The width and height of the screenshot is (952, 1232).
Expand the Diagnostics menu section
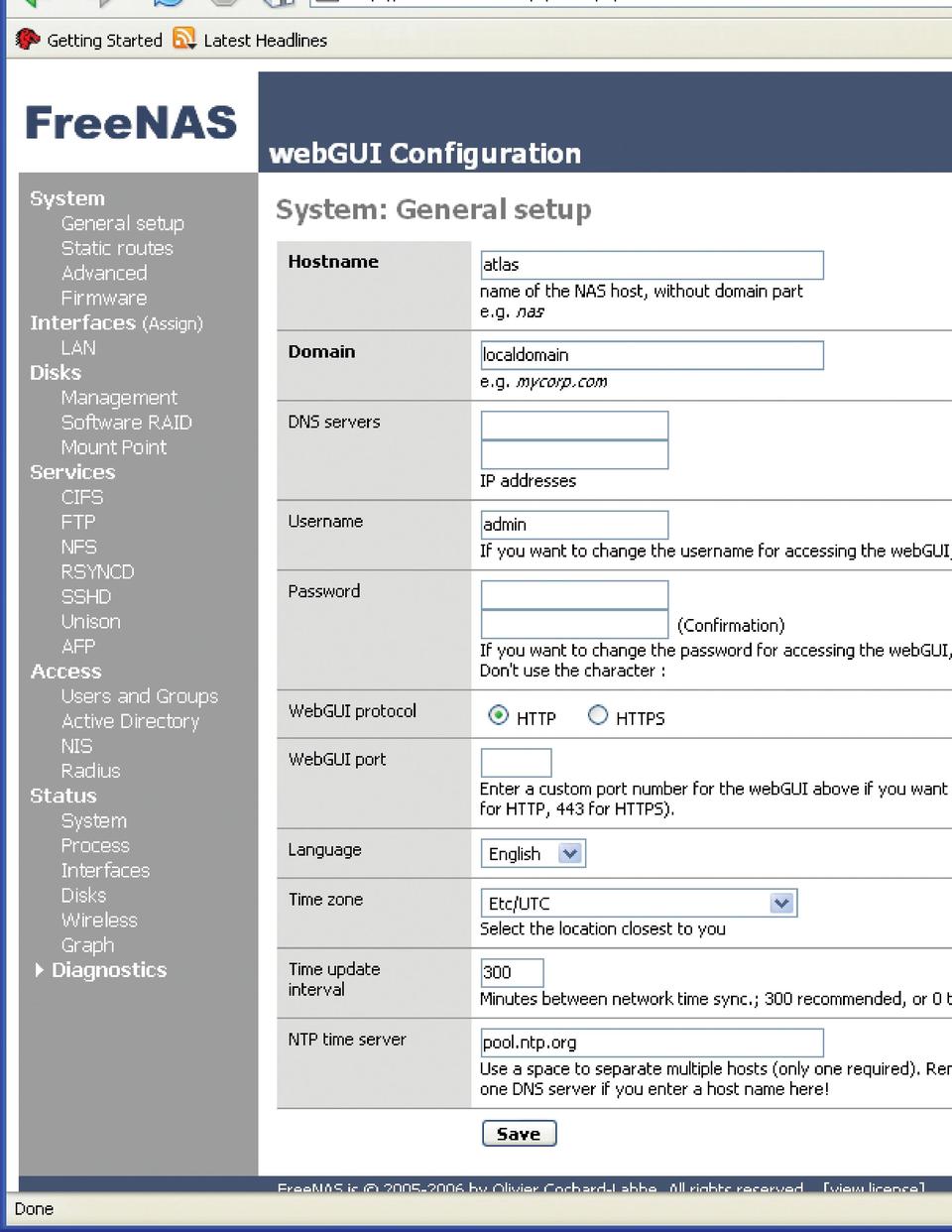[x=108, y=970]
